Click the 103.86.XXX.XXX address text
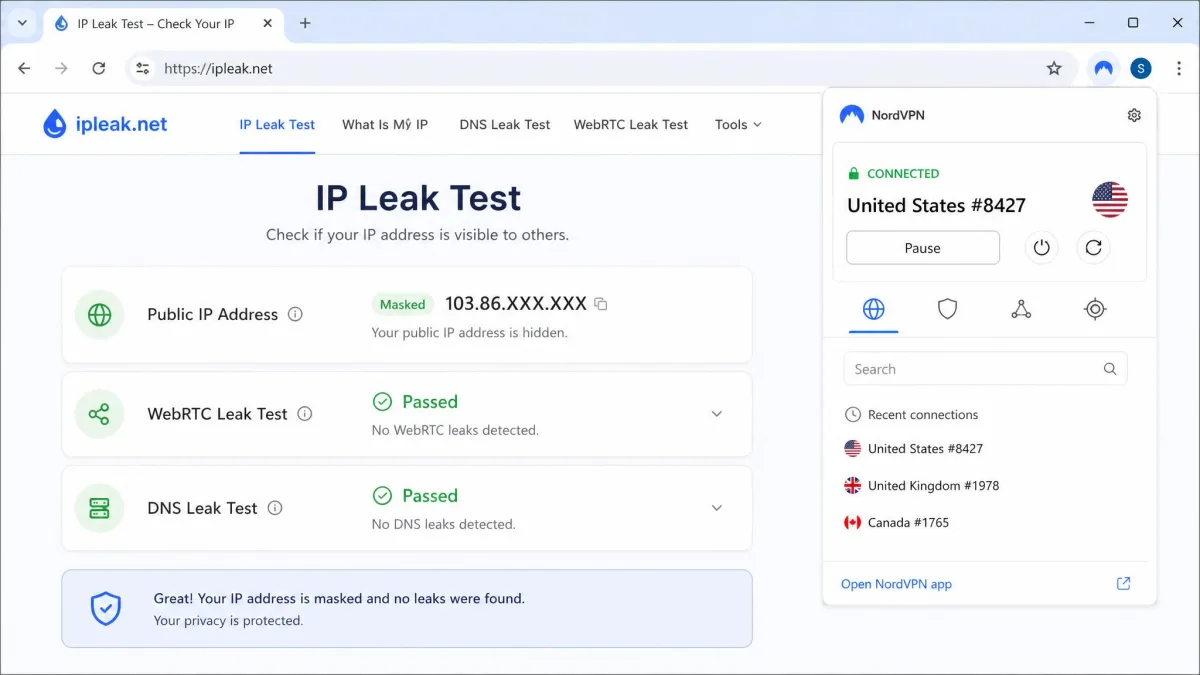 [x=516, y=303]
